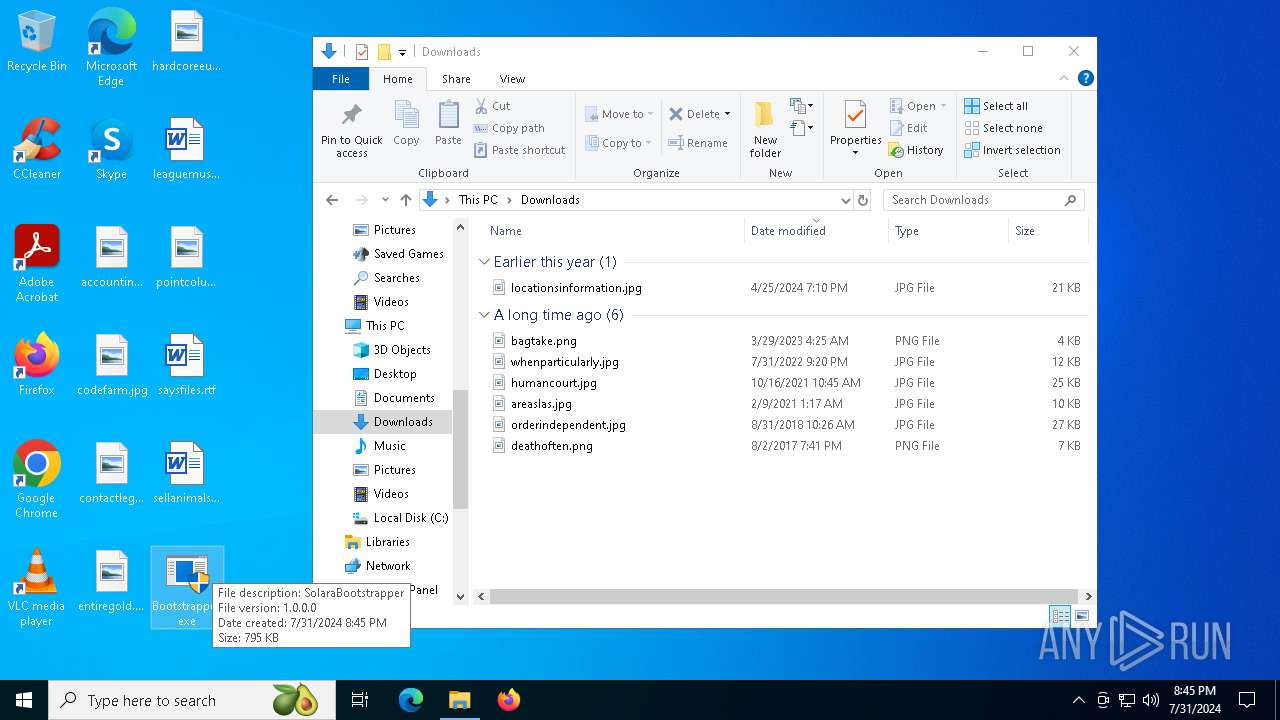Open CCleaner desktop shortcut
This screenshot has height=720, width=1280.
pos(37,150)
